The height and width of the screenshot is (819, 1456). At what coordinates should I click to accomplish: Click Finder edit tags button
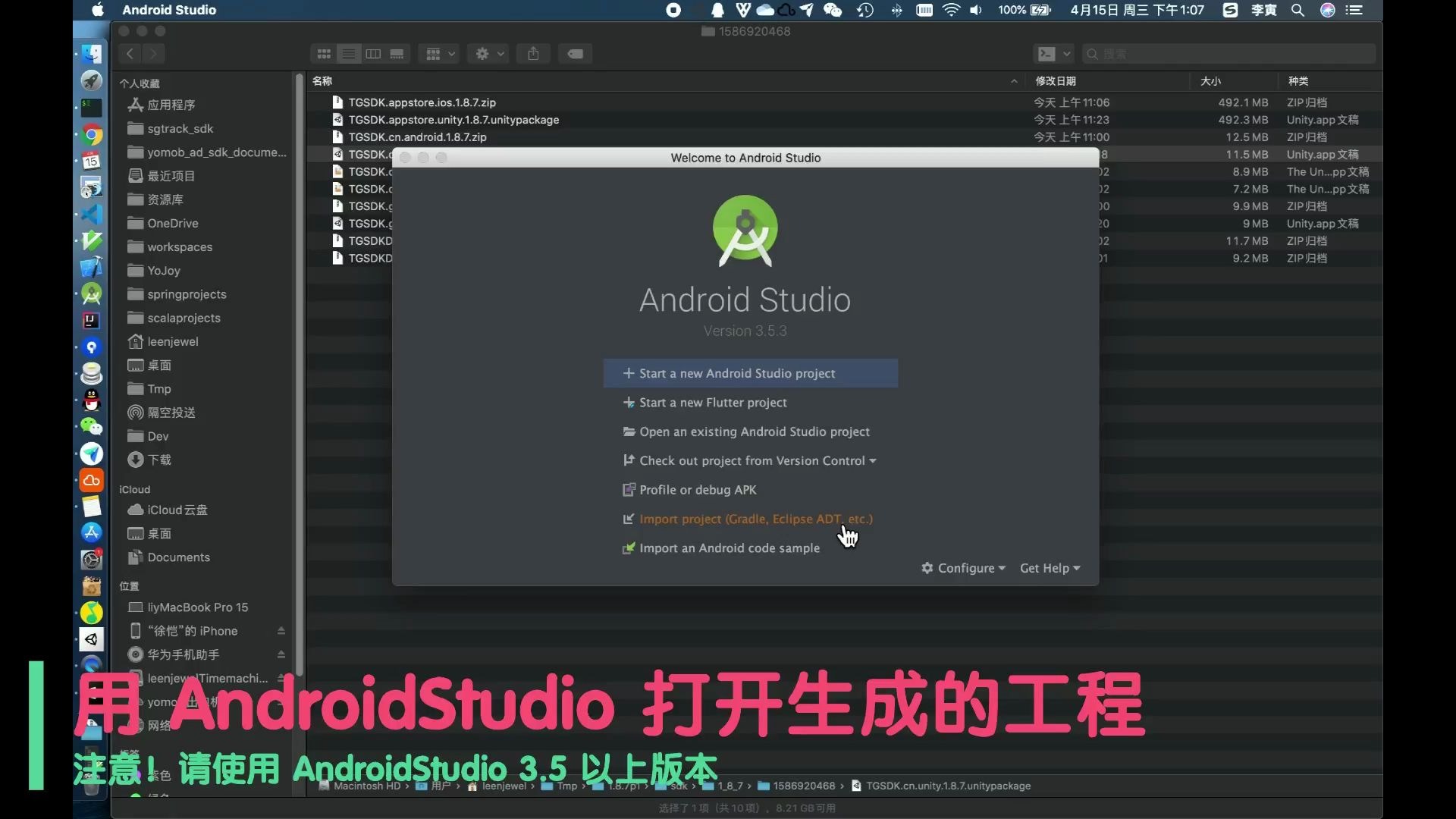pos(576,54)
